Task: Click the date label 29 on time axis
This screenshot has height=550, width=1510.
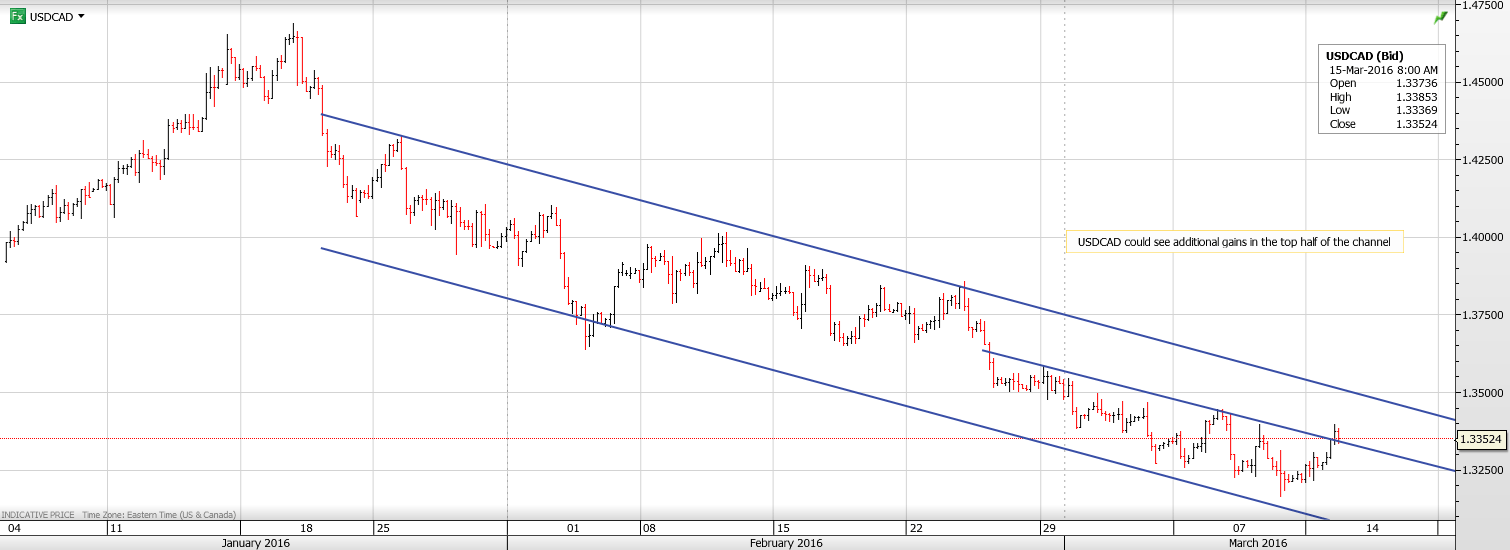Action: click(x=1048, y=527)
